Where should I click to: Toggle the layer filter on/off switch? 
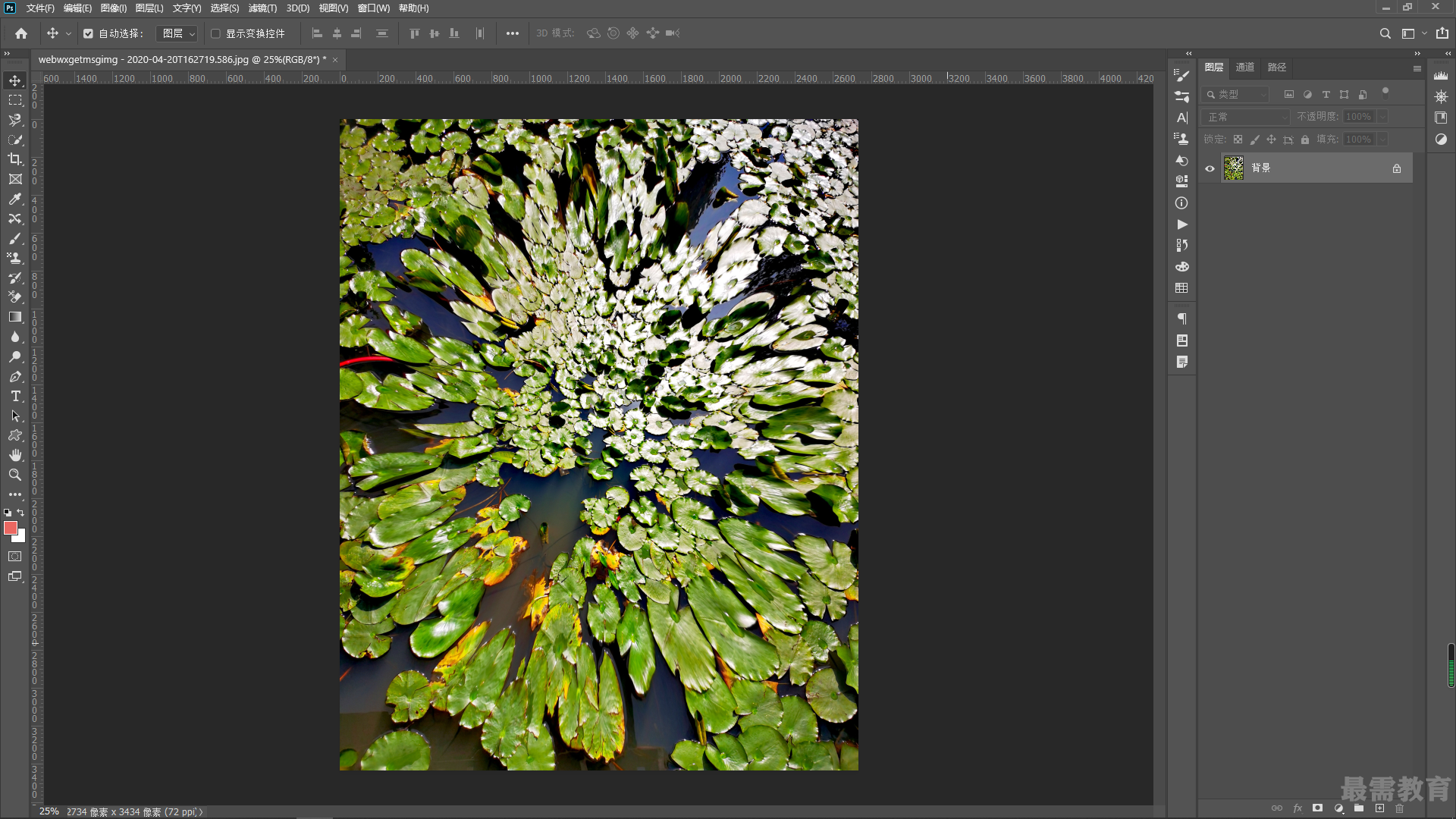(1385, 93)
